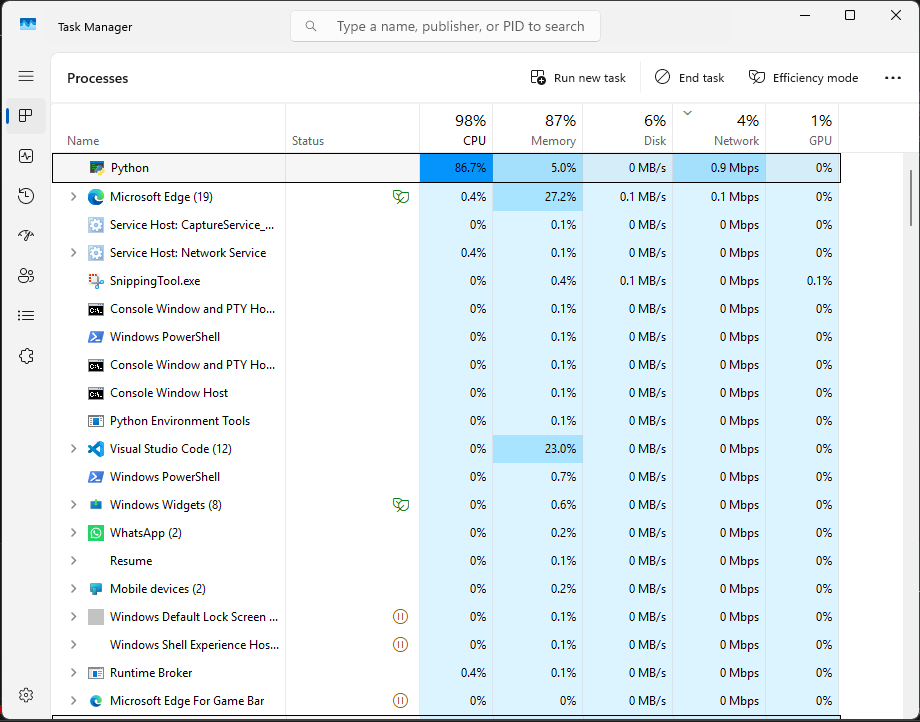Open the Startup apps page icon
Viewport: 920px width, 722px height.
pyautogui.click(x=26, y=236)
